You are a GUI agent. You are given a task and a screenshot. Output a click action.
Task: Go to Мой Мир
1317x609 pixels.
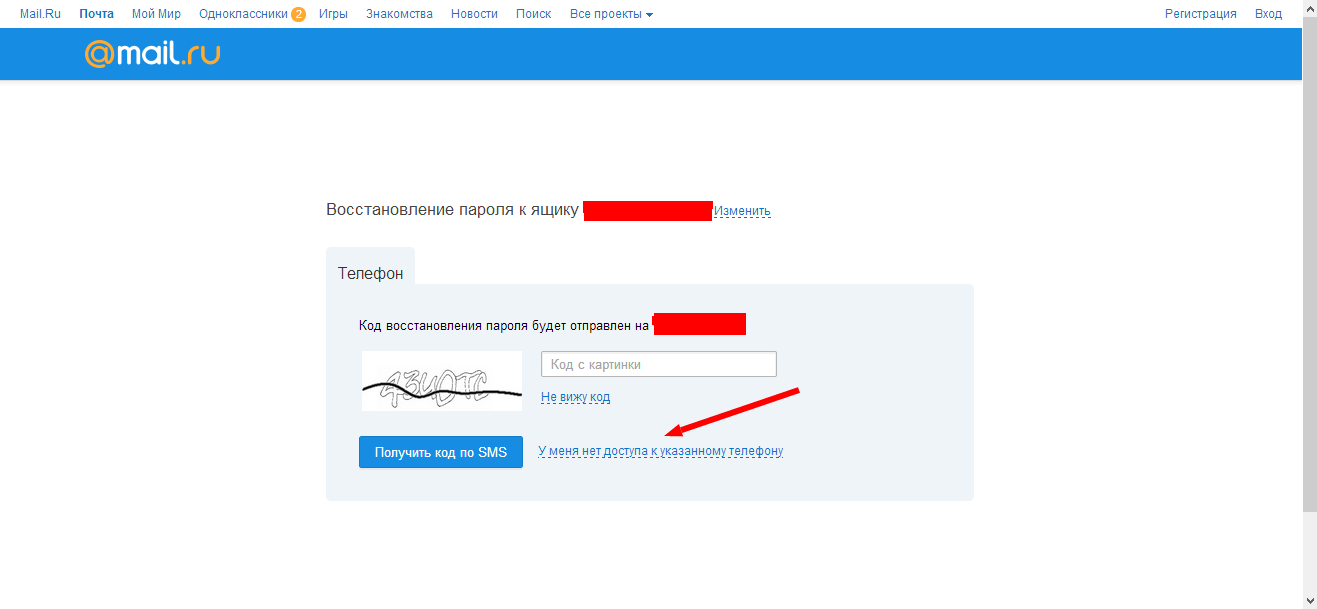(156, 14)
